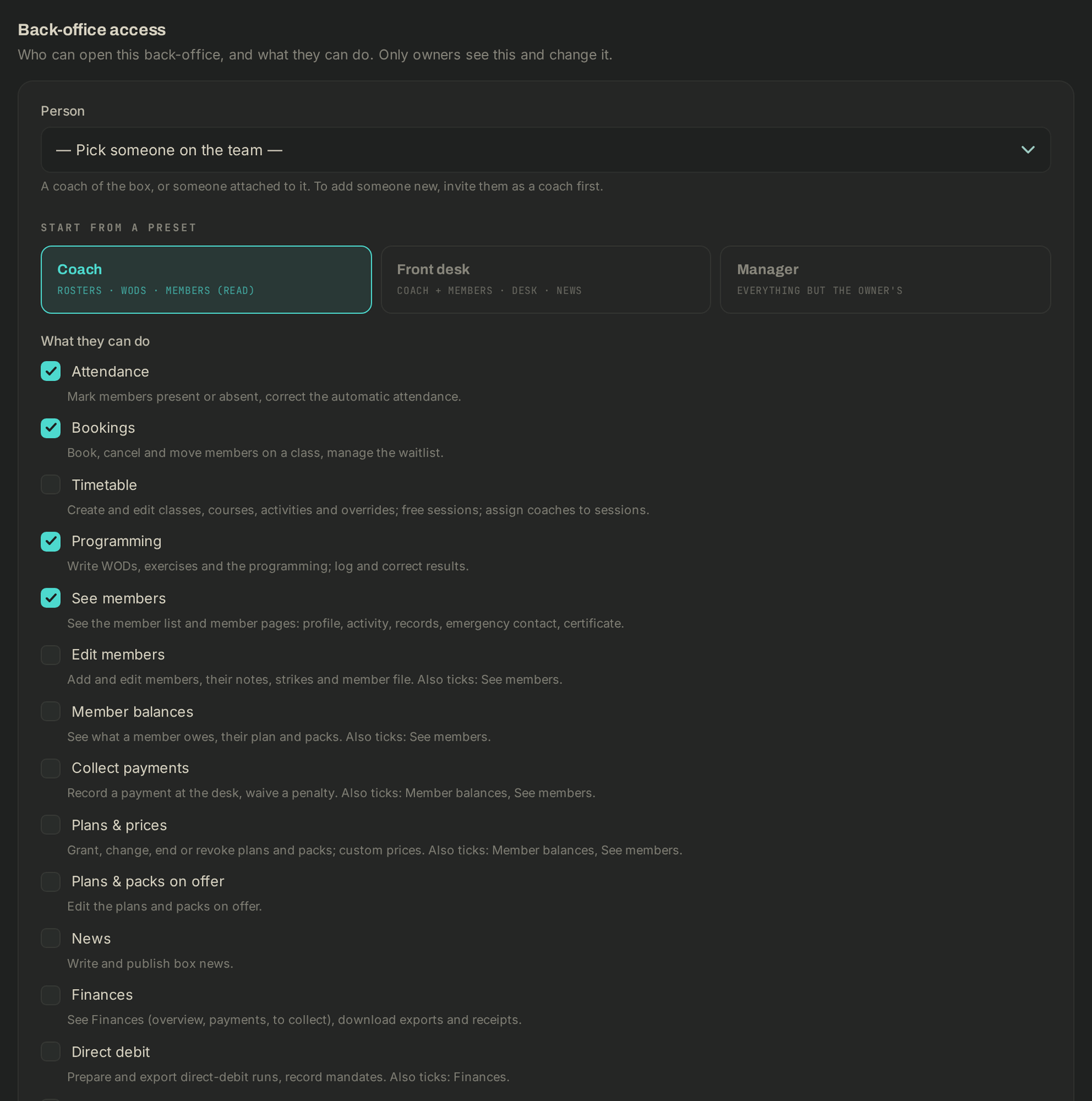Click the 'START FROM A PRESET' label
1092x1101 pixels.
coord(118,227)
